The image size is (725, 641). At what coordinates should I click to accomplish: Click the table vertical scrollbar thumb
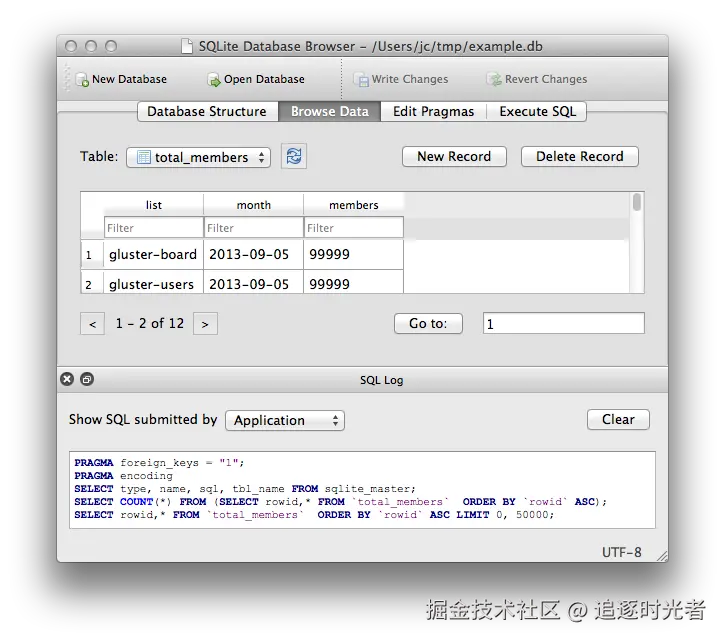tap(637, 202)
